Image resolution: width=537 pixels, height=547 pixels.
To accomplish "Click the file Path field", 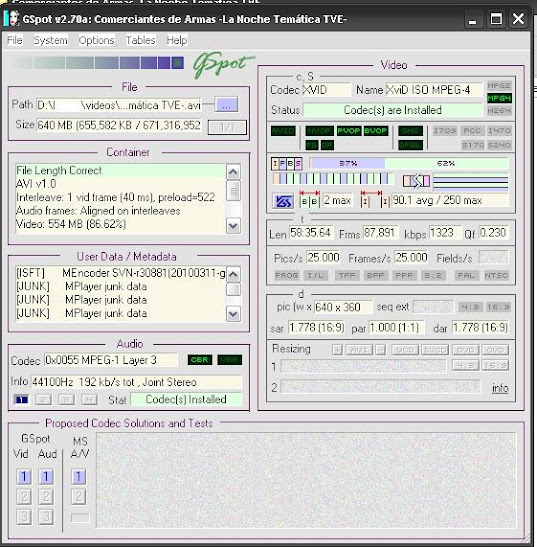I will coord(119,105).
